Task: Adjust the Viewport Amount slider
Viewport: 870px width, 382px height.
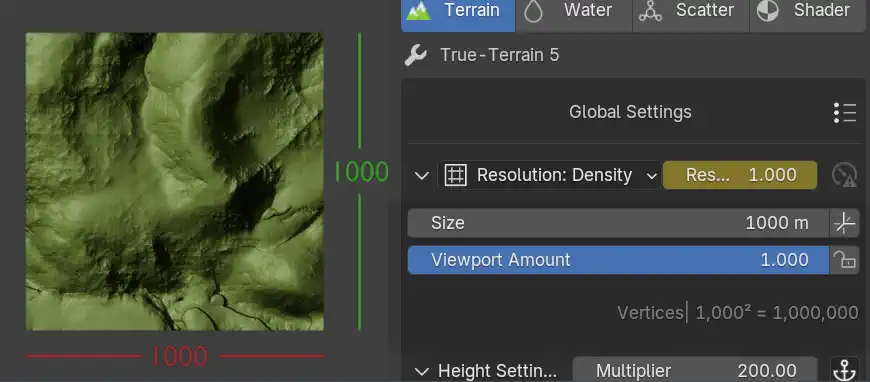Action: tap(618, 260)
